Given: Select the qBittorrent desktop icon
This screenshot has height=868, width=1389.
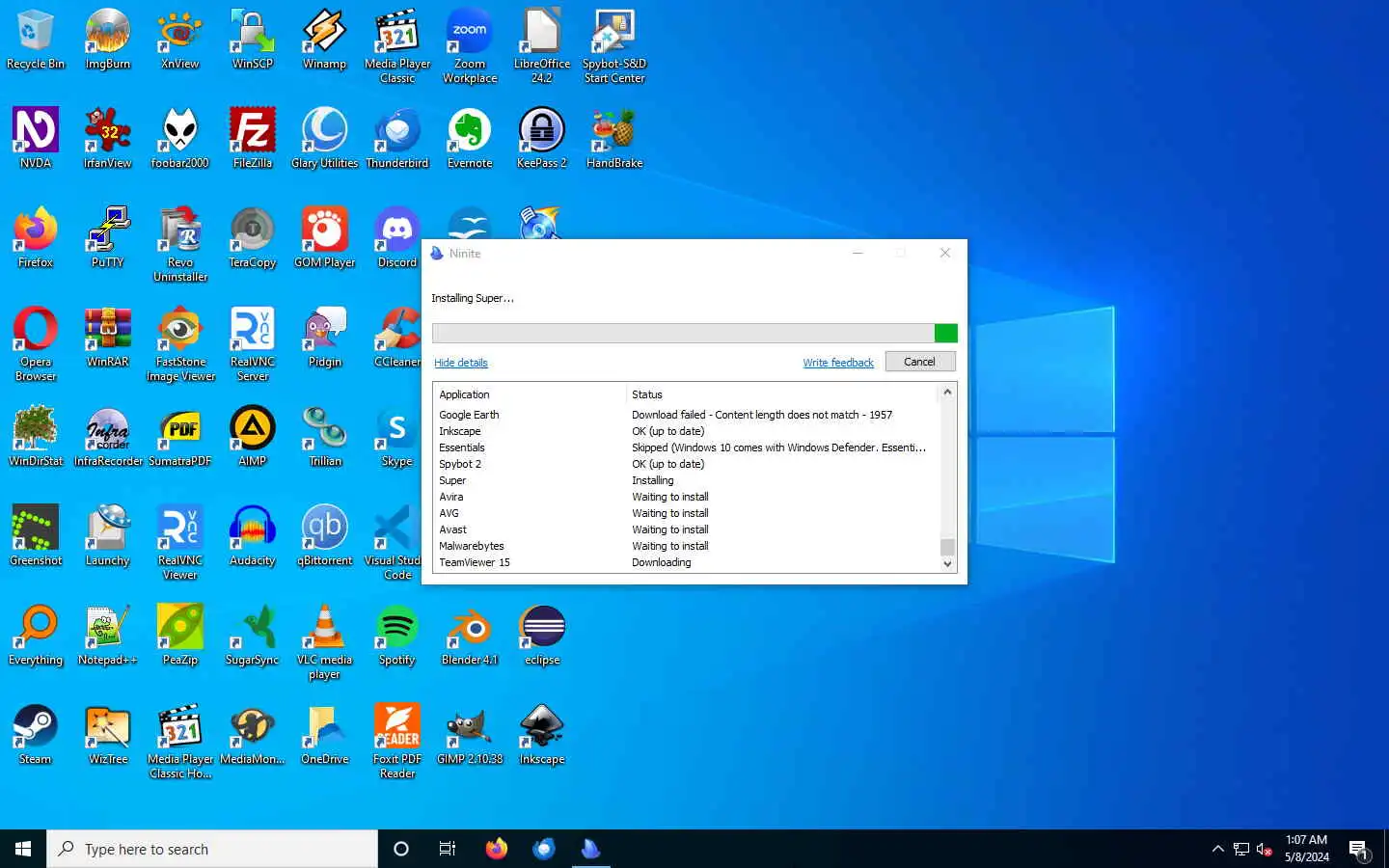Looking at the screenshot, I should (325, 536).
